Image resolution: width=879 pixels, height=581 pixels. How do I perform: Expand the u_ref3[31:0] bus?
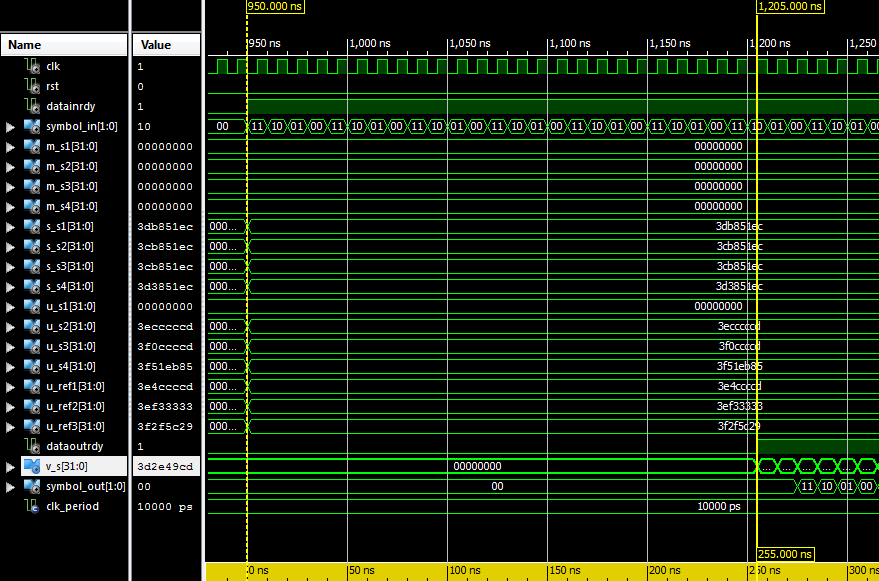point(10,427)
